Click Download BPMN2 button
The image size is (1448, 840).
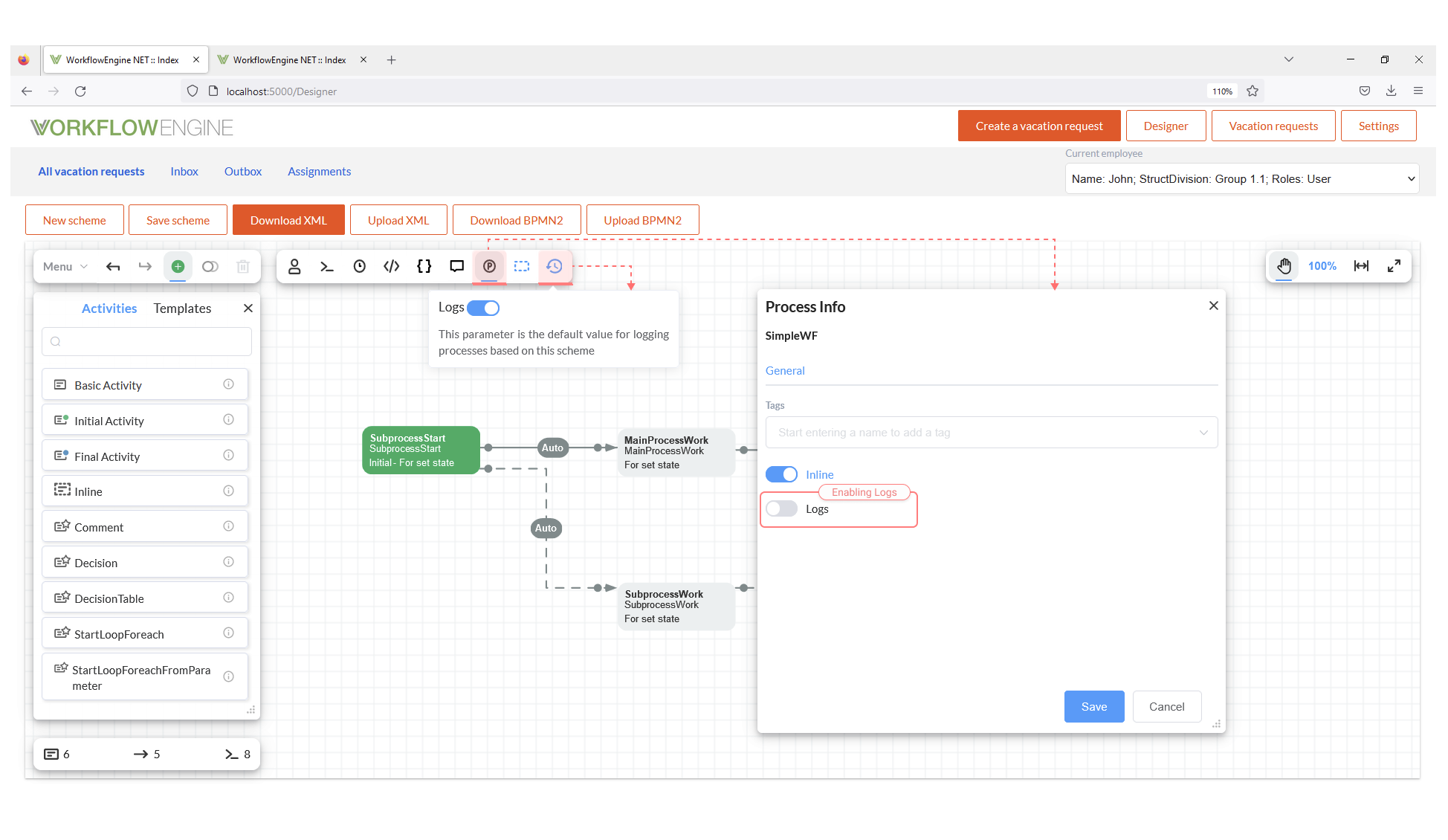pos(517,220)
